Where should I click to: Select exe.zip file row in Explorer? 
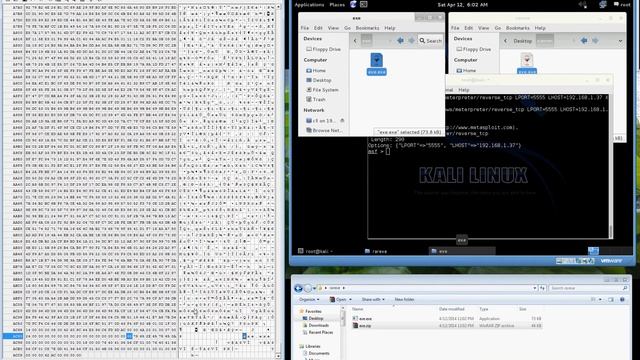click(447, 326)
